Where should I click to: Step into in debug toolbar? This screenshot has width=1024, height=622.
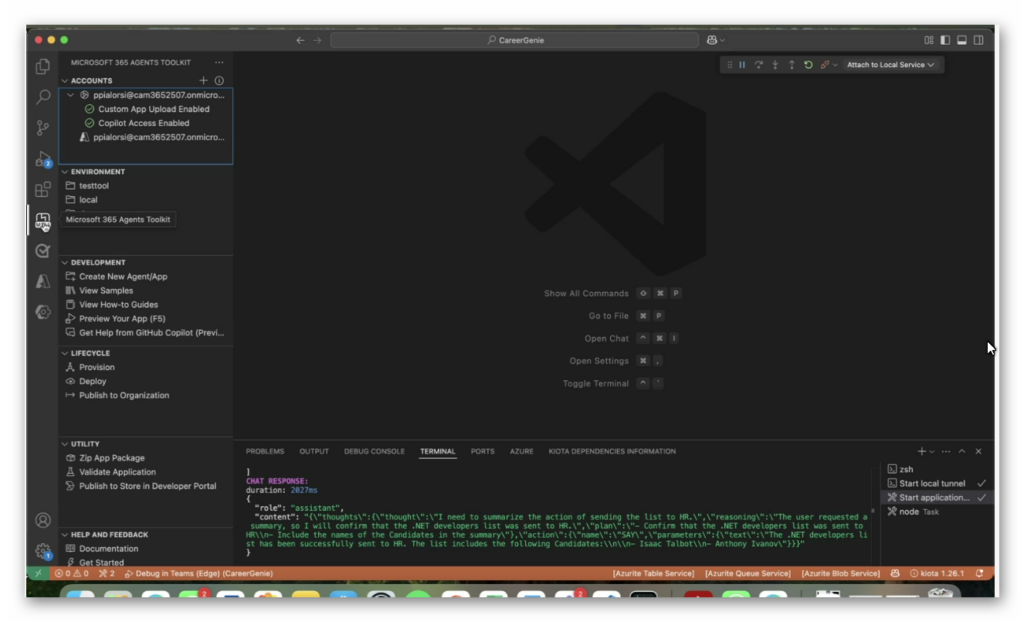(775, 65)
